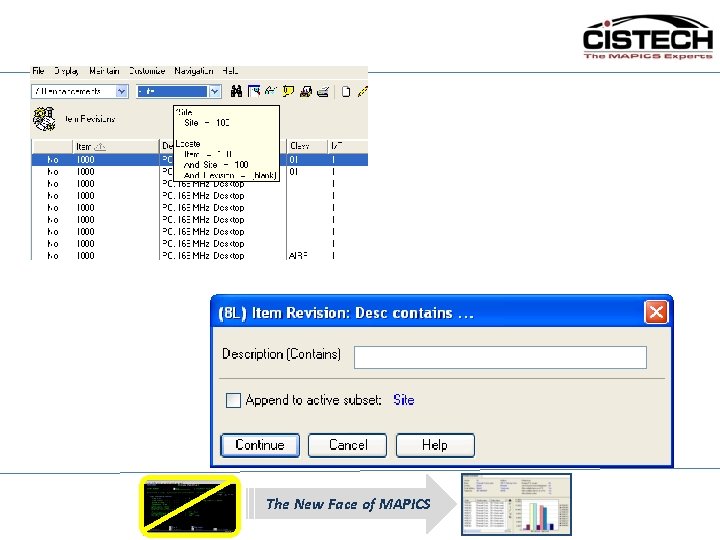Tick Append to active subset checkbox
Screen dimensions: 720x540
click(233, 400)
